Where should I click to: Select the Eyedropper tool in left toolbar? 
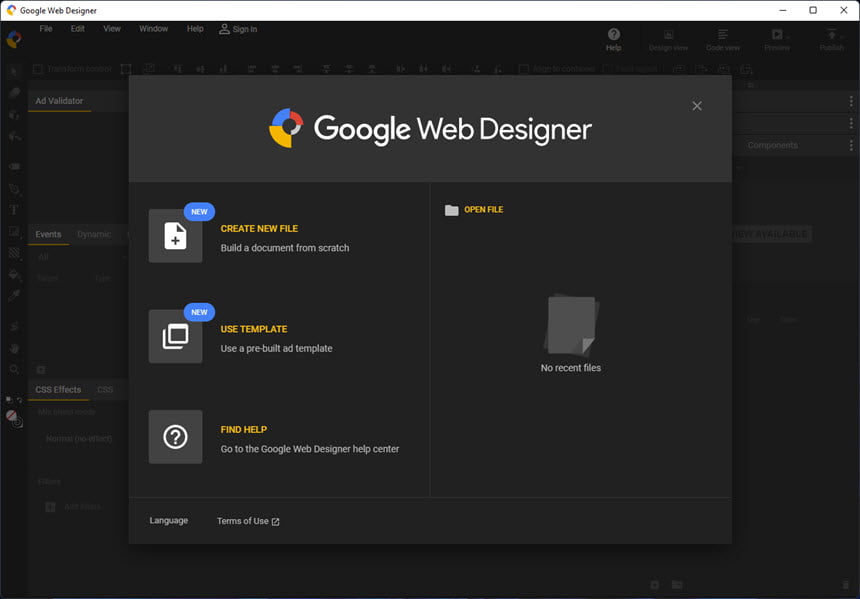(x=14, y=295)
